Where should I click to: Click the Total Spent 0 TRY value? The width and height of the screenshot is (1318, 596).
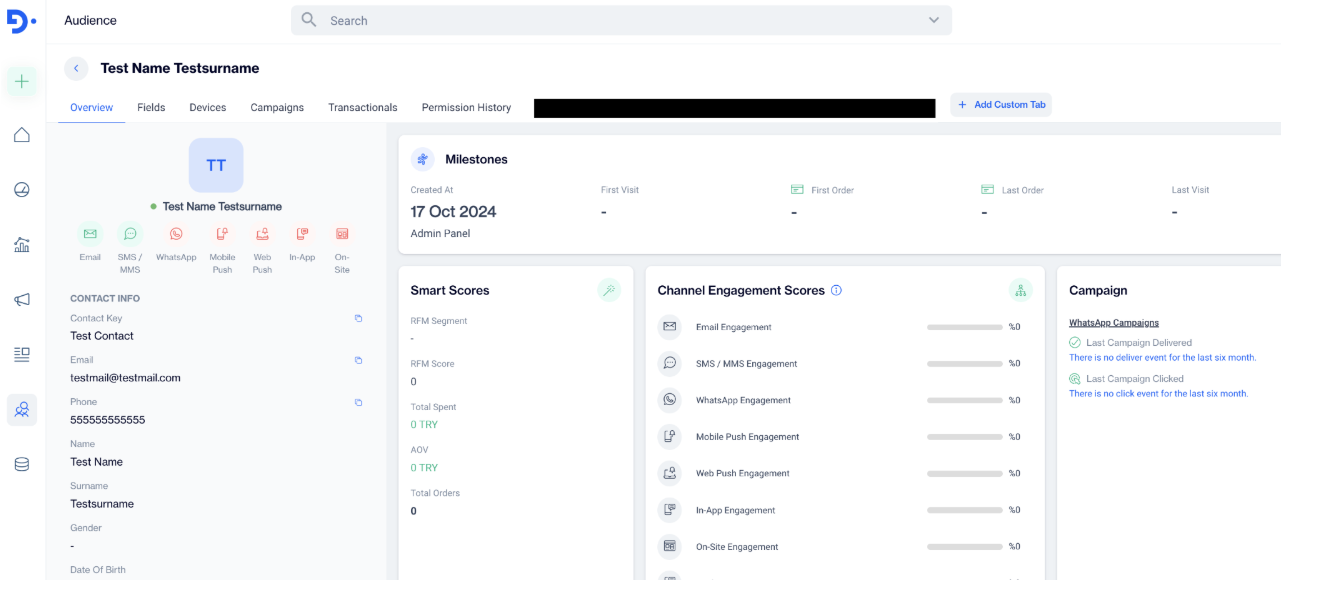click(424, 424)
